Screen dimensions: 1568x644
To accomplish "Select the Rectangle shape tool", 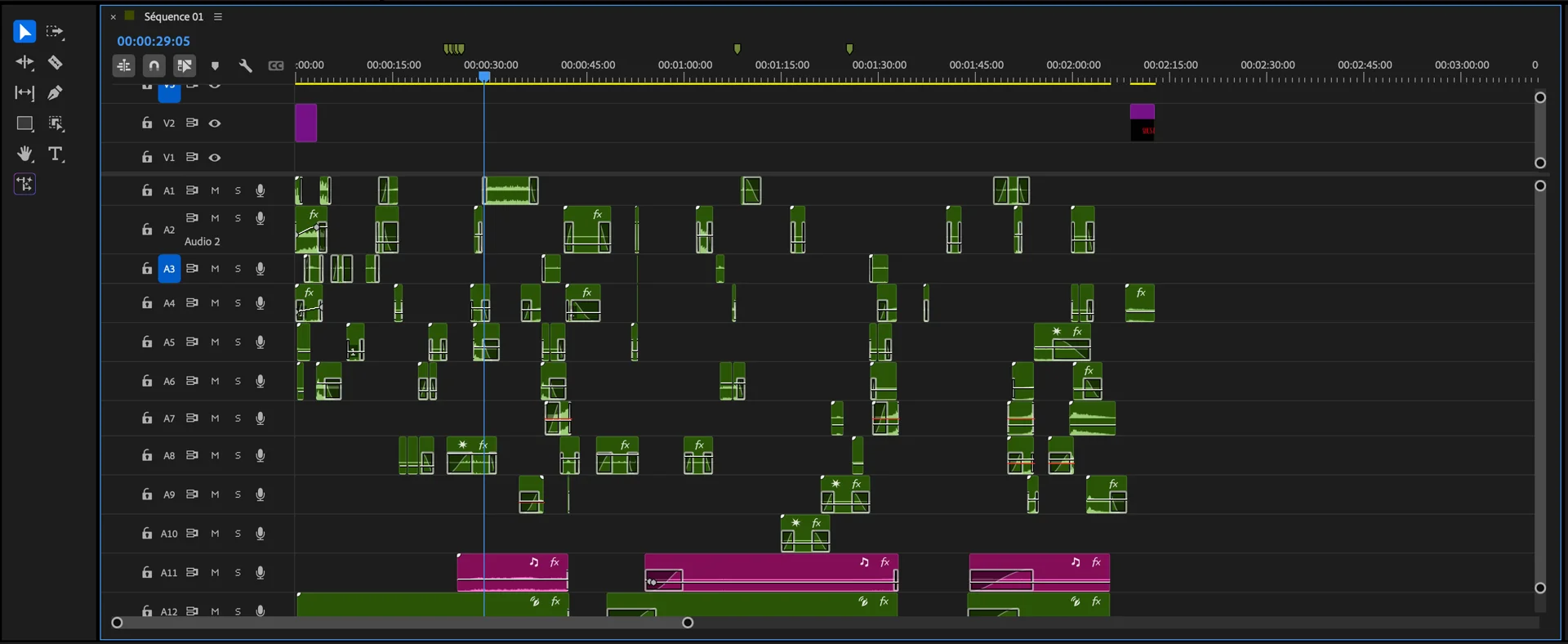I will pyautogui.click(x=24, y=123).
